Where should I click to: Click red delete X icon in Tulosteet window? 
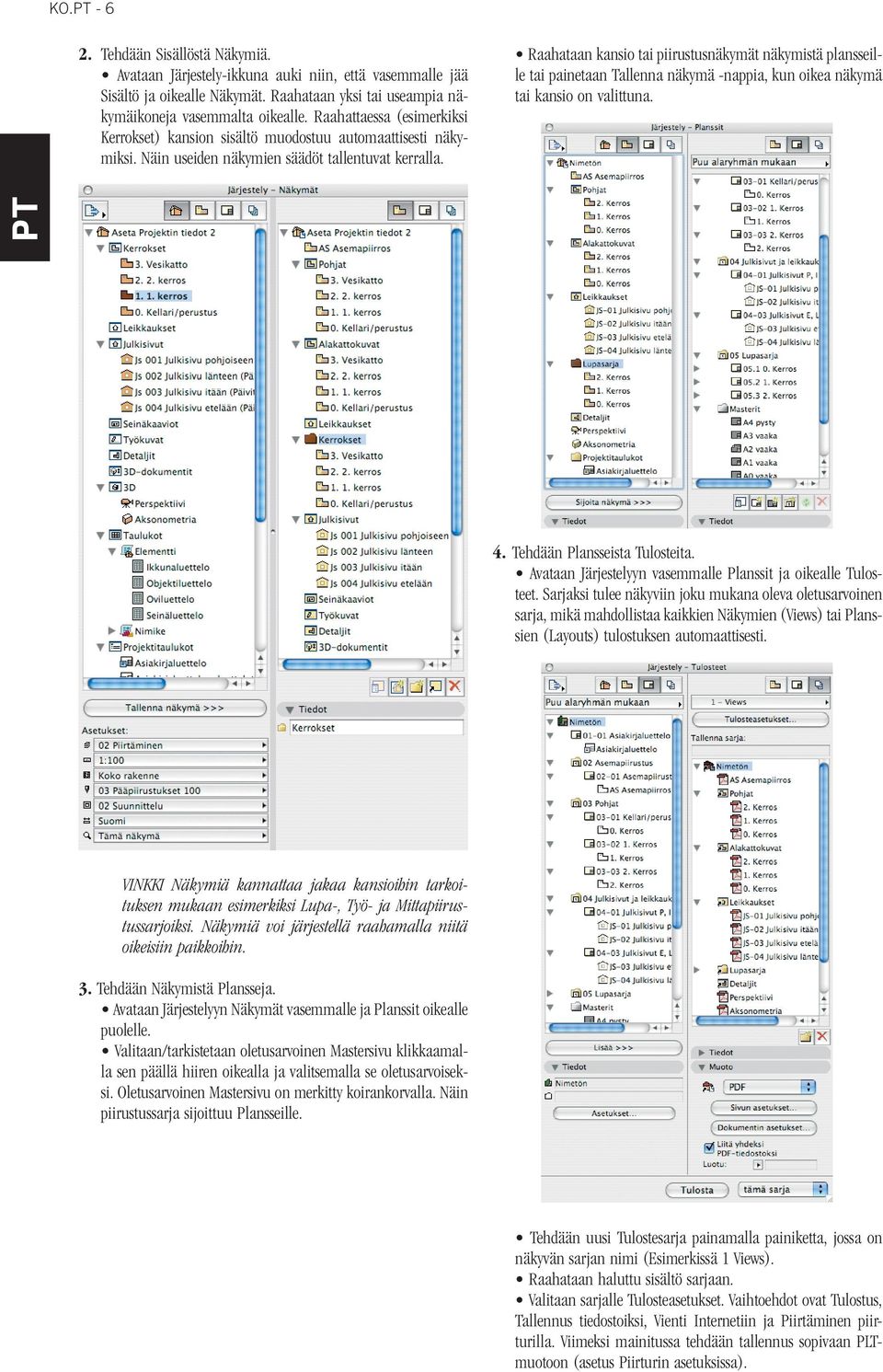(x=822, y=1036)
